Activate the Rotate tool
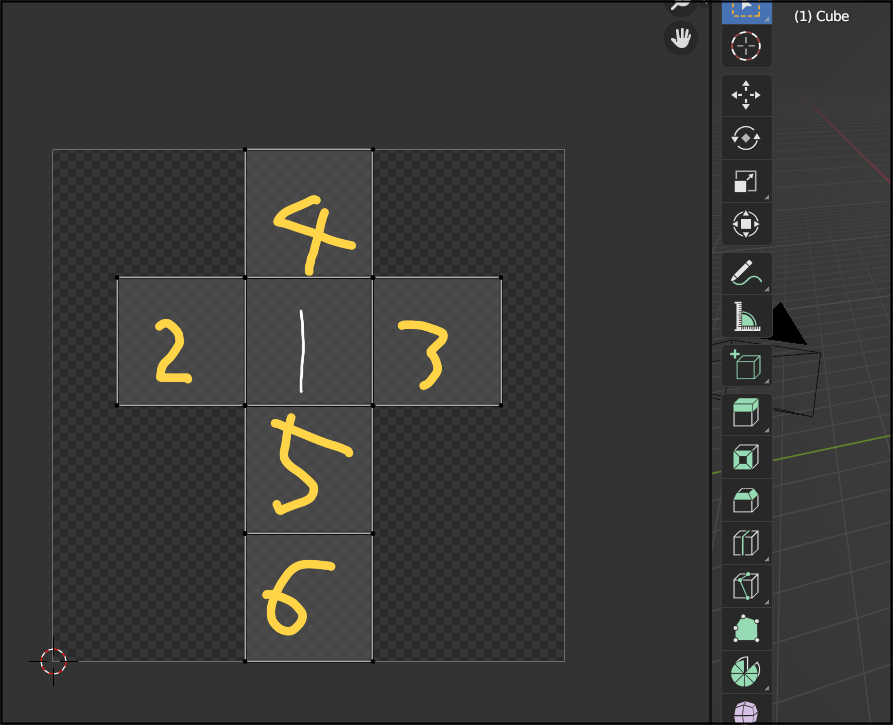Screen dimensions: 893x725 point(747,138)
